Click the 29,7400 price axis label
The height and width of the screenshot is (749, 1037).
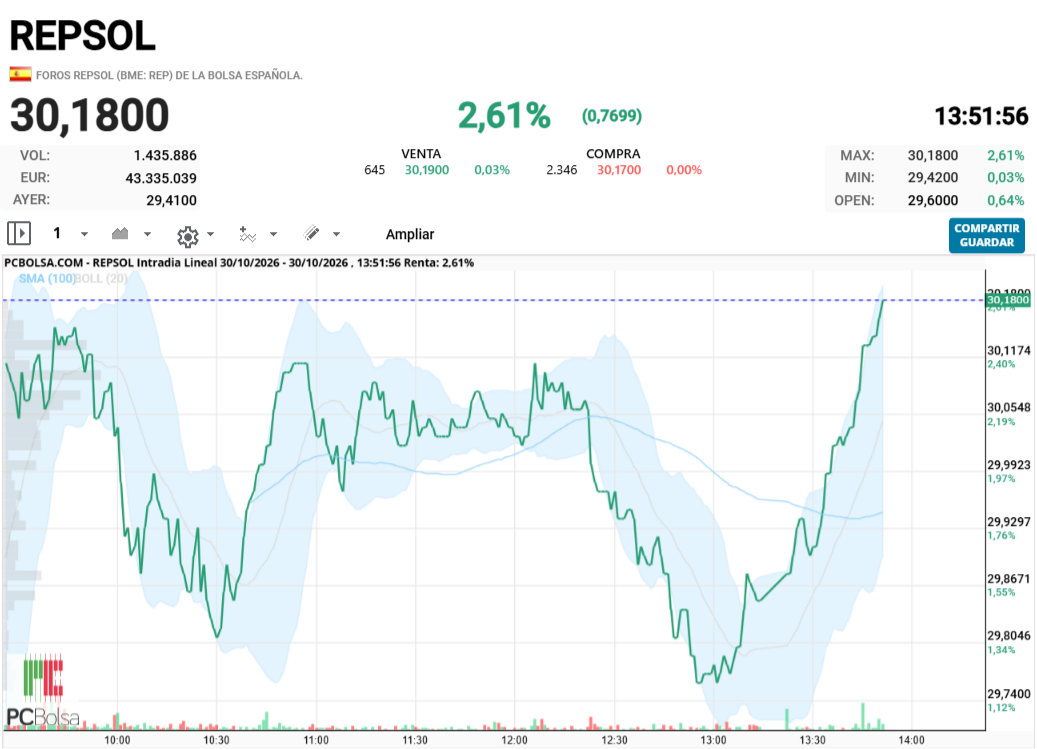(1009, 693)
